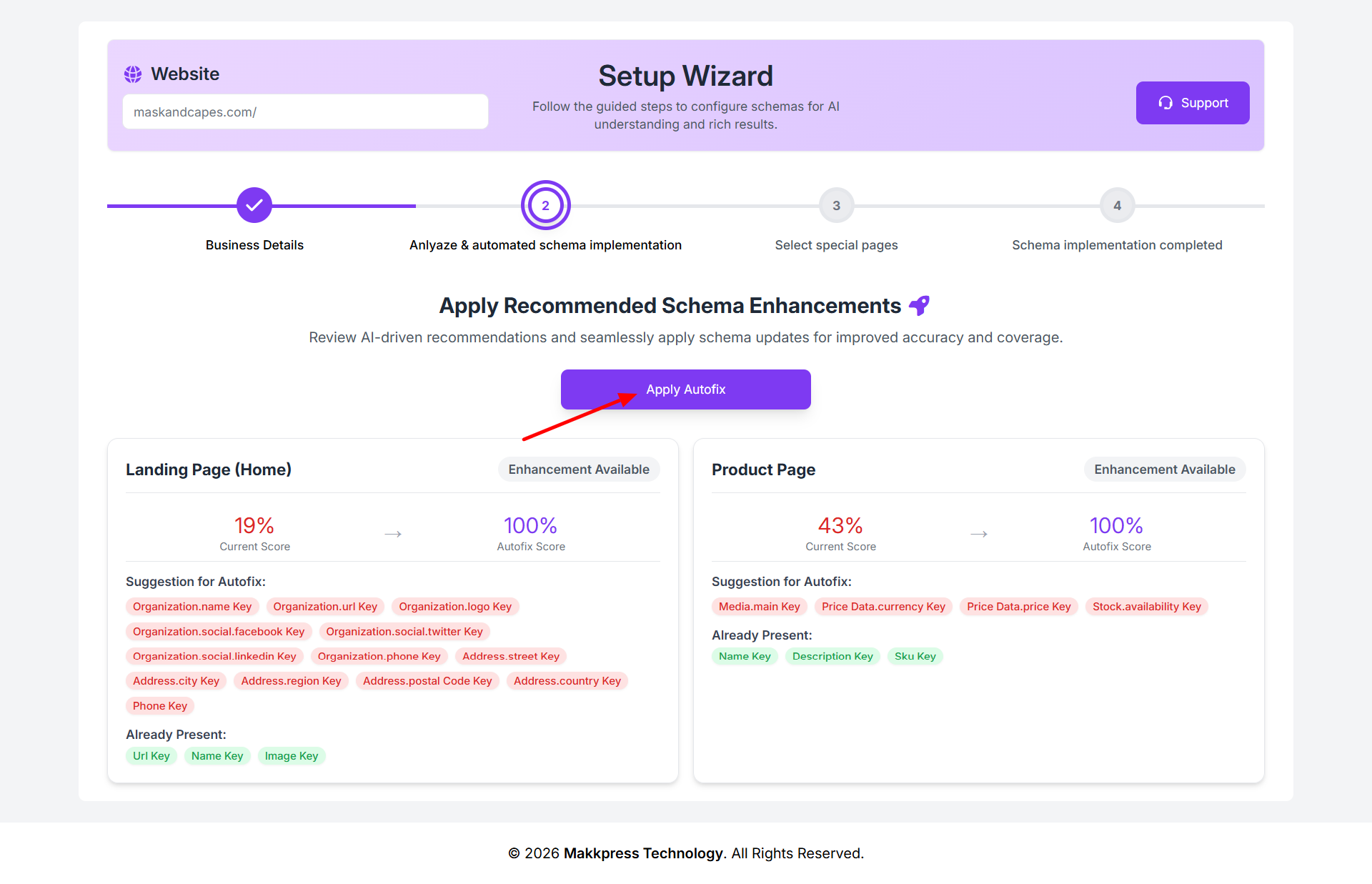Click the Address.postal Code Key tag

click(x=427, y=681)
